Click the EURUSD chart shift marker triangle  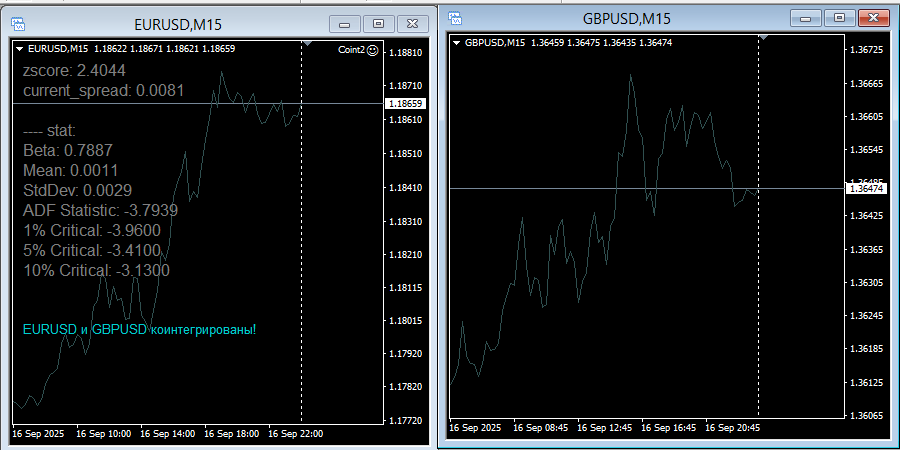point(308,44)
